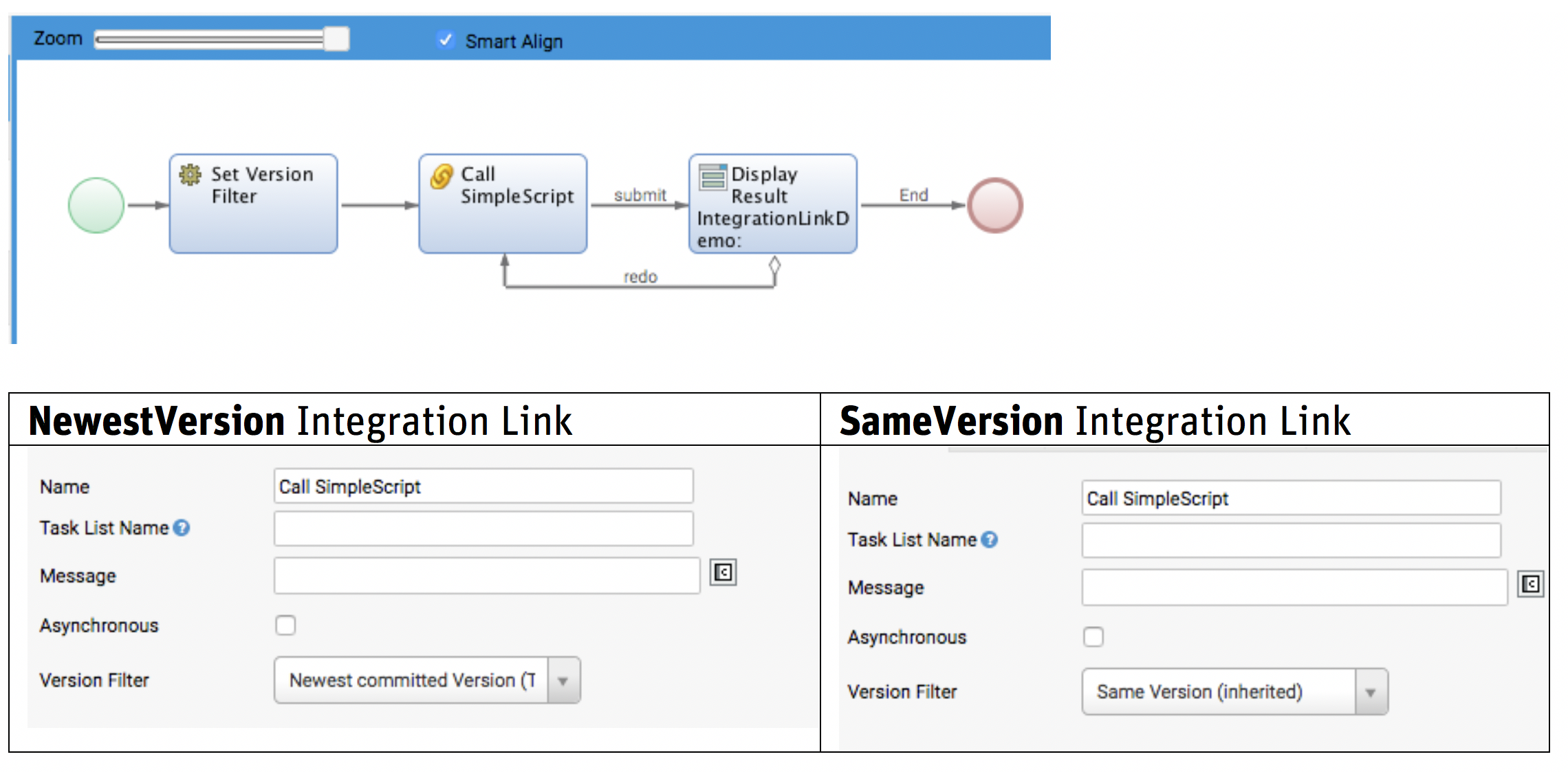This screenshot has width=1568, height=772.
Task: Select the red end event circle
Action: (x=995, y=204)
